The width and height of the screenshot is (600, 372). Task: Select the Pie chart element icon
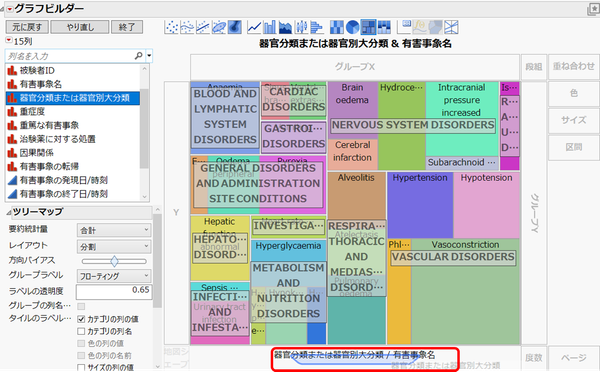point(352,27)
